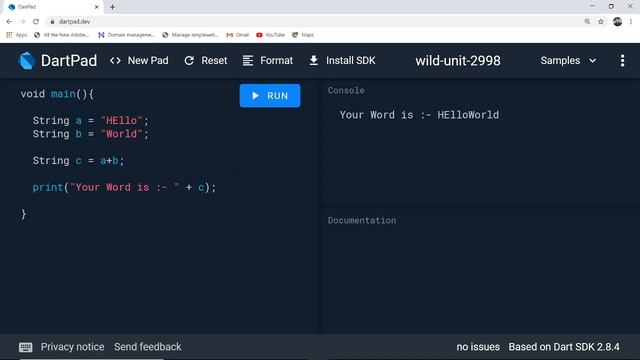Click the Format button label
Image resolution: width=640 pixels, height=360 pixels.
[276, 60]
